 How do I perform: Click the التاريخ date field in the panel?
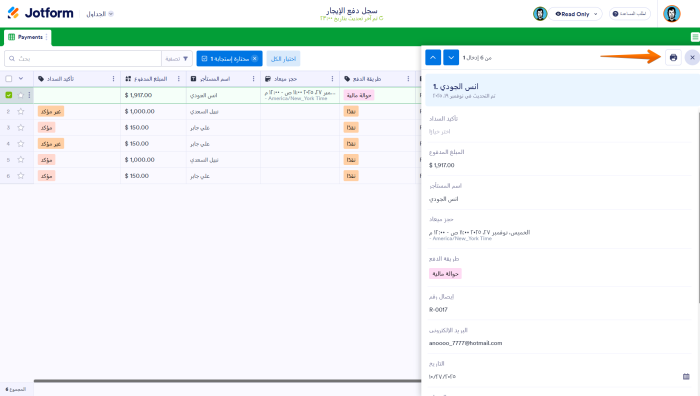(x=560, y=376)
